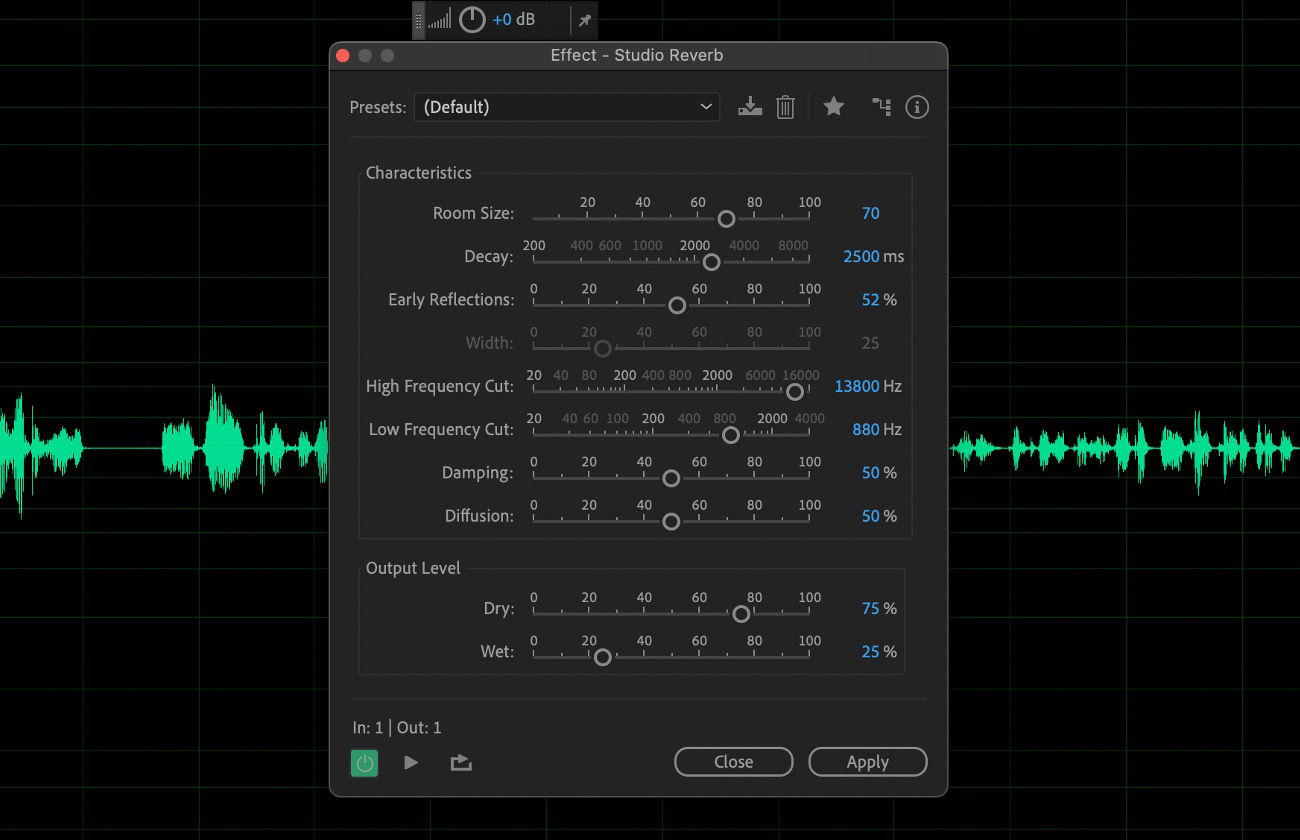
Task: Apply the reverb effect
Action: pos(867,761)
